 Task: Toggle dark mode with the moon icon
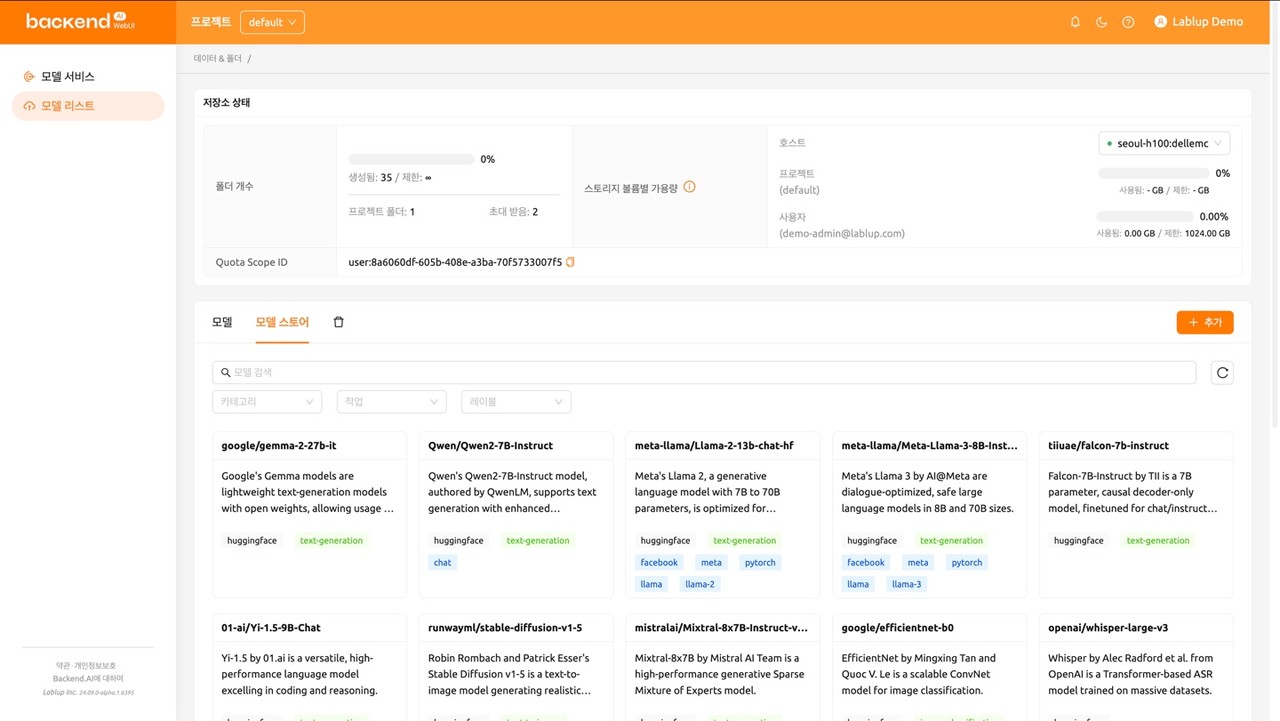(1101, 22)
